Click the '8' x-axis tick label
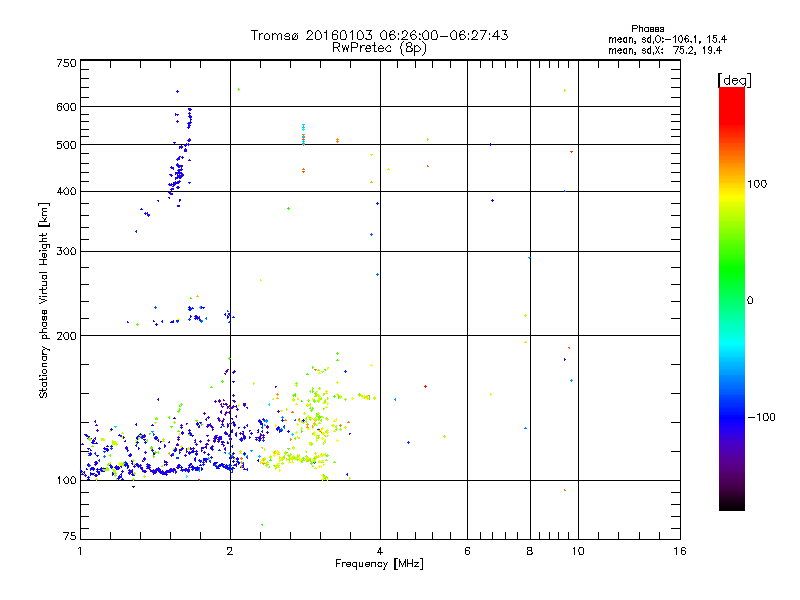Screen dimensions: 800x600 (530, 551)
